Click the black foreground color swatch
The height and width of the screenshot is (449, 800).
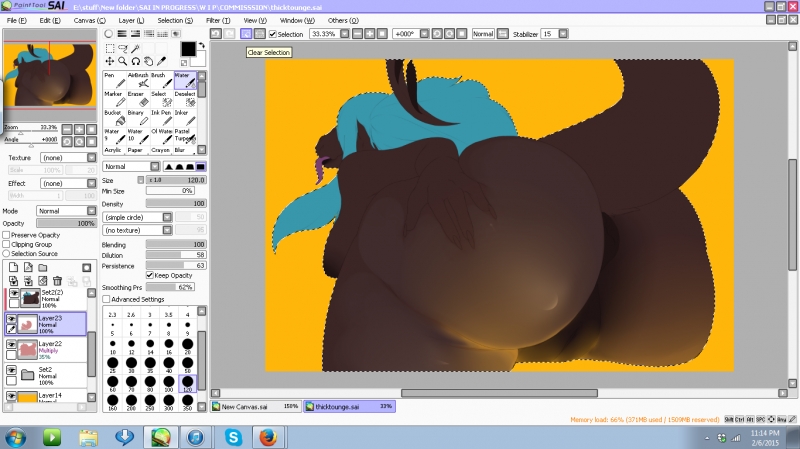pos(188,49)
